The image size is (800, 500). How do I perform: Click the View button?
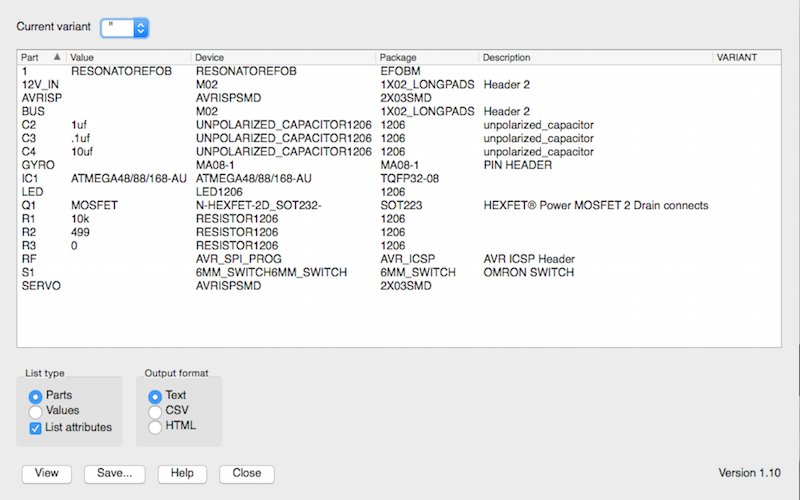click(46, 473)
